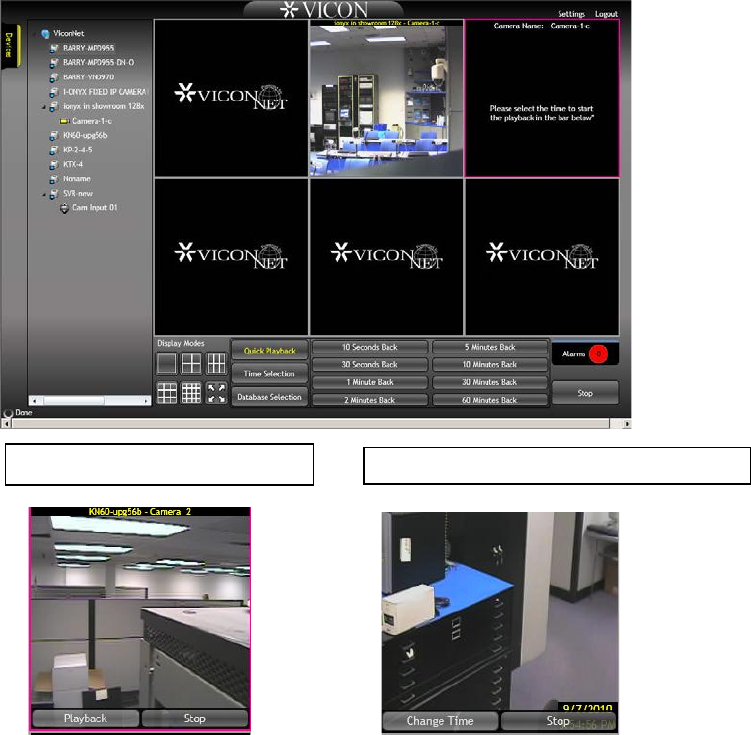Click Stop under KN60-upg56b Camera 2 view

[195, 718]
